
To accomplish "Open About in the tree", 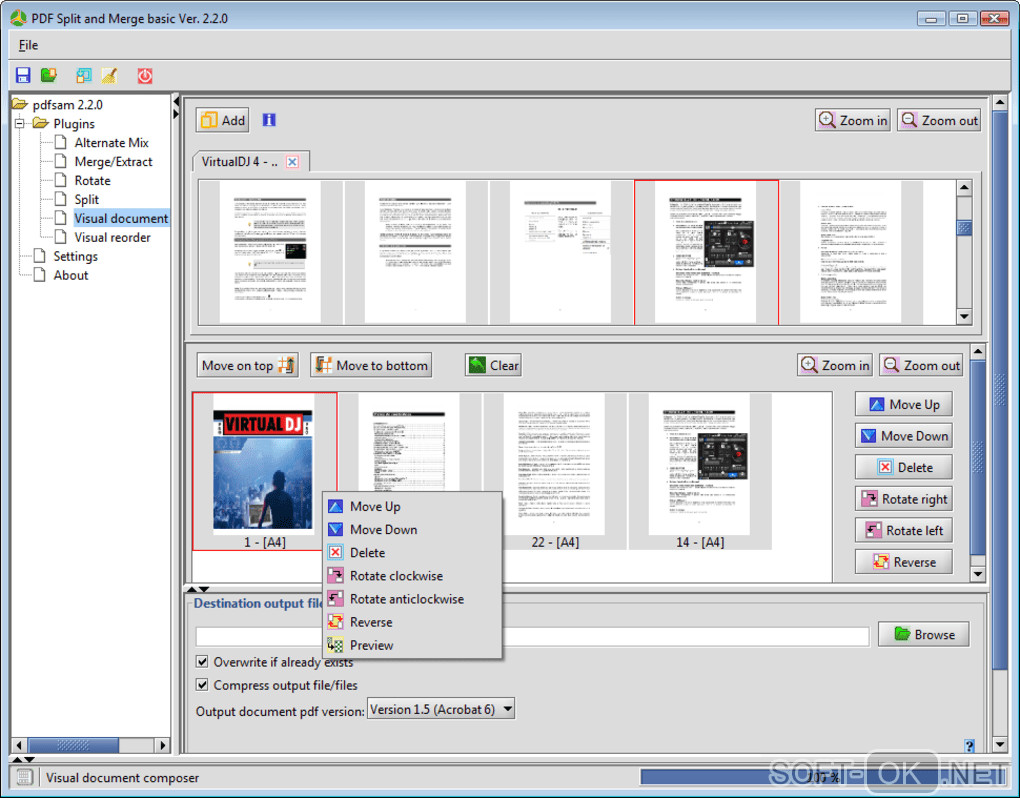I will pos(71,275).
